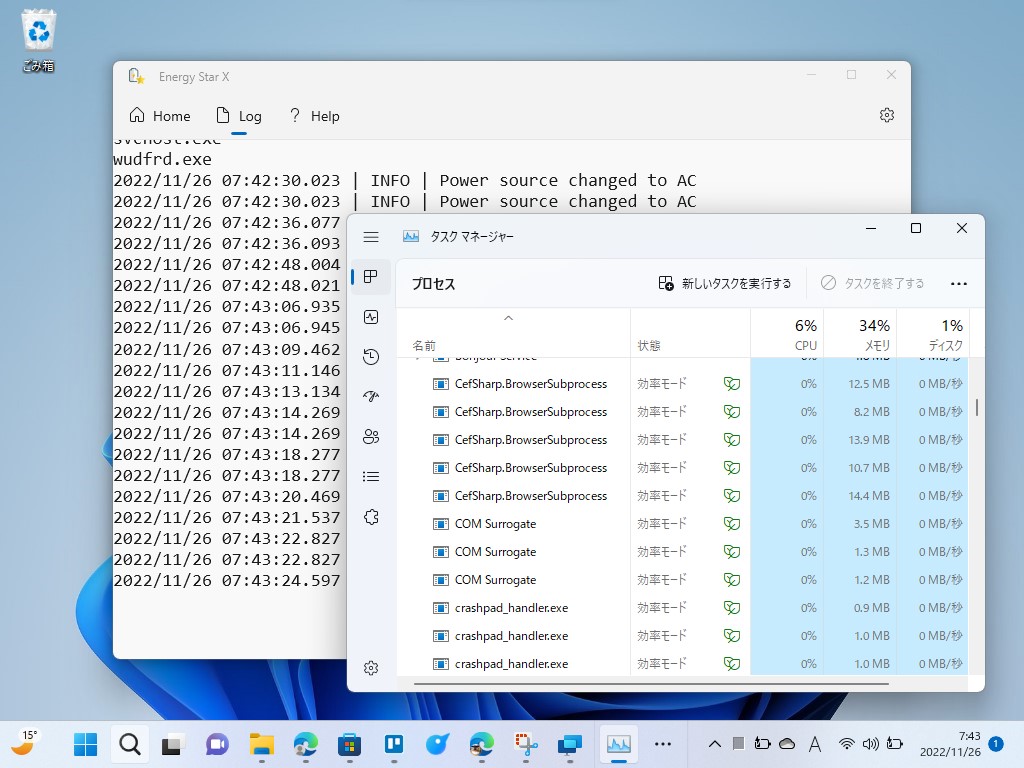
Task: Click first 'Power source changed to AC' log line
Action: [405, 180]
